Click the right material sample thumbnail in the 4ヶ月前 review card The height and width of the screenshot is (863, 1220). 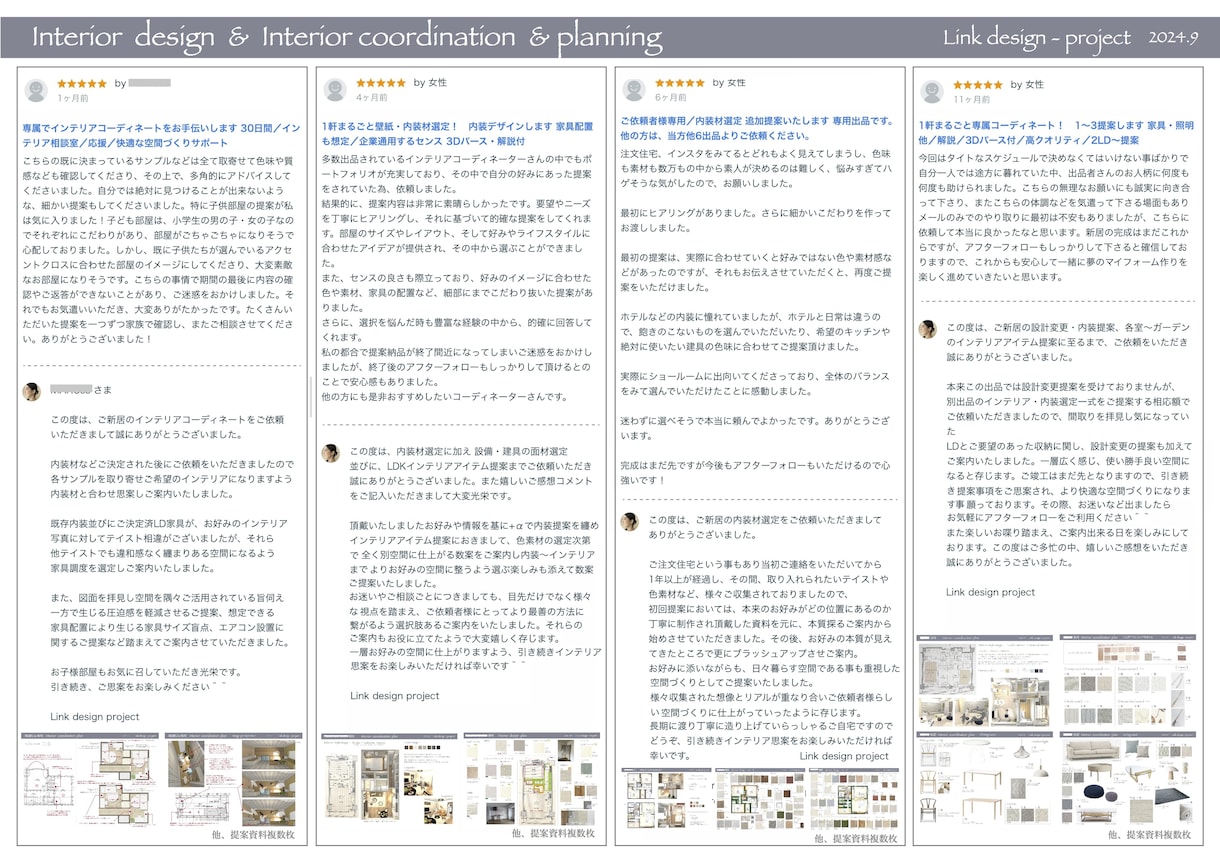[x=531, y=780]
